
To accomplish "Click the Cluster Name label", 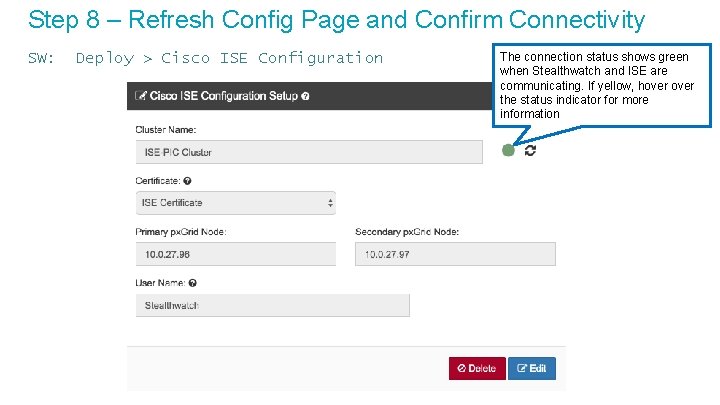I will pos(166,130).
